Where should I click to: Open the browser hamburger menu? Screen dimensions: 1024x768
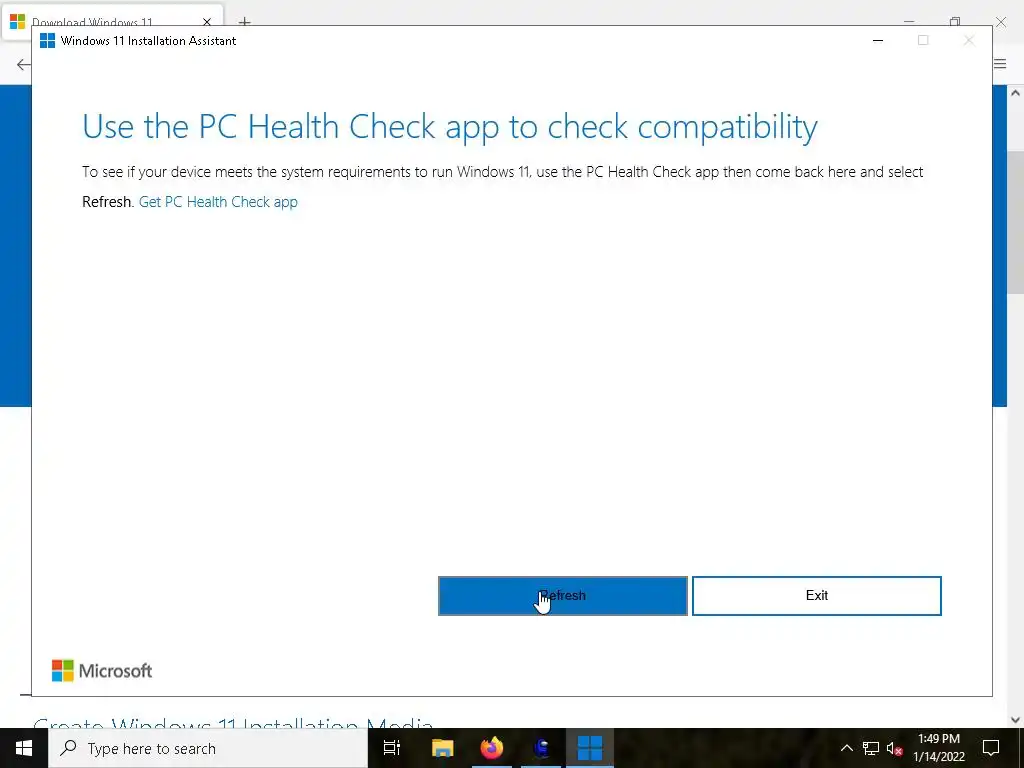pos(1000,64)
